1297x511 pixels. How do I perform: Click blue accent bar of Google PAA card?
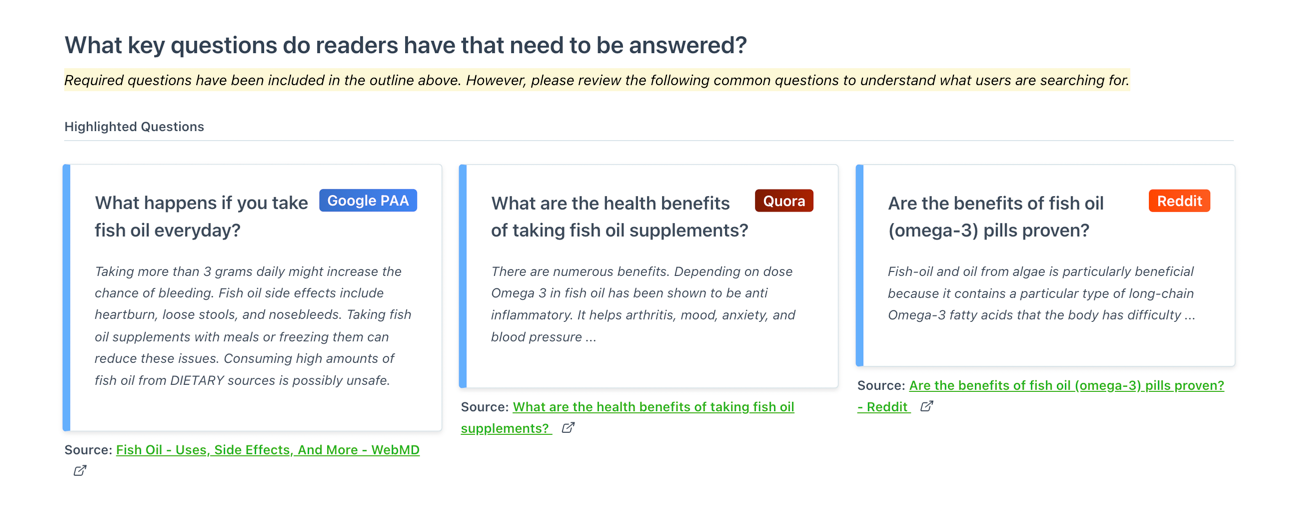click(x=66, y=298)
